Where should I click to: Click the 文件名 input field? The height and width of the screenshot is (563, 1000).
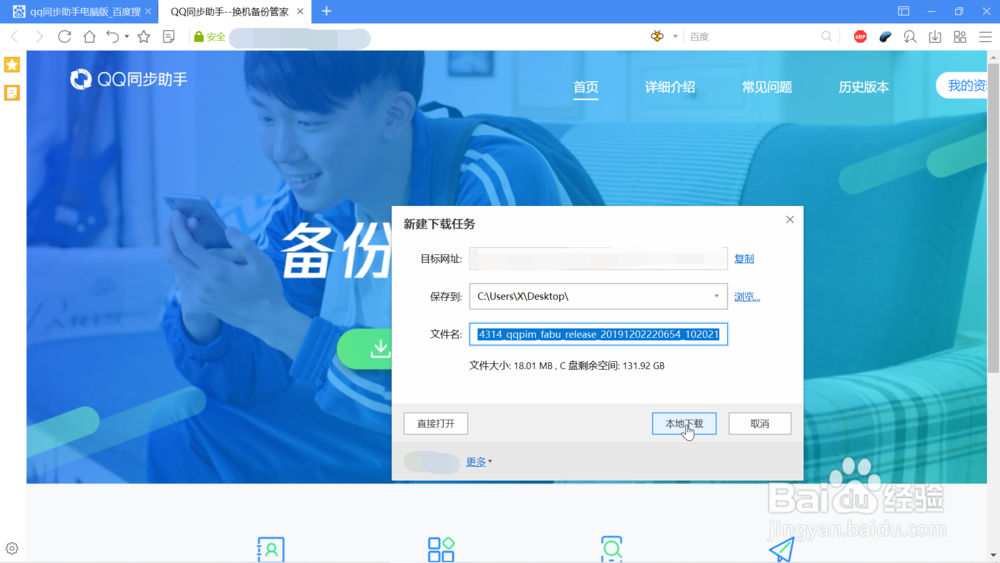pos(598,334)
